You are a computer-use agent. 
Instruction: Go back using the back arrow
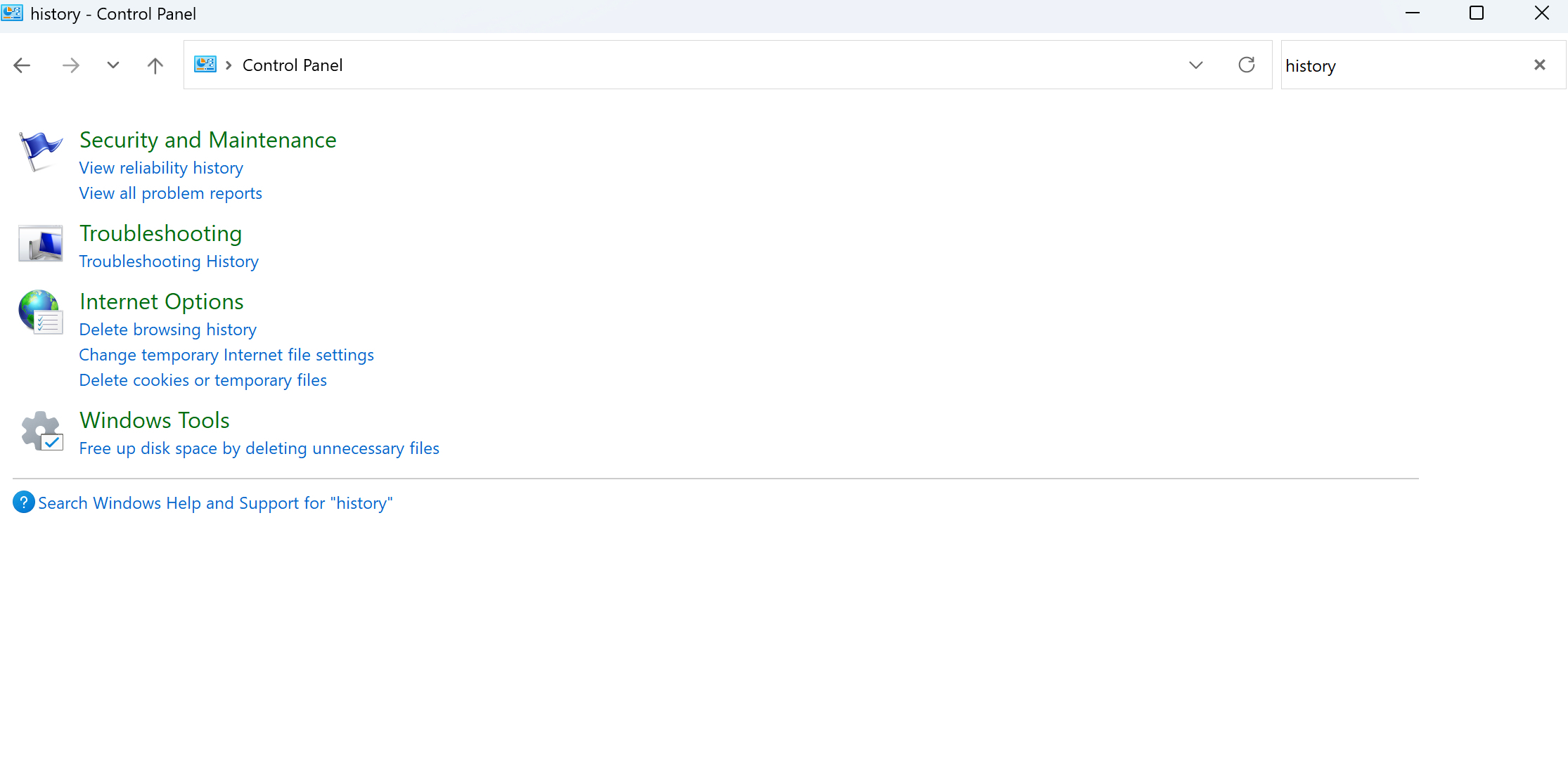(23, 65)
